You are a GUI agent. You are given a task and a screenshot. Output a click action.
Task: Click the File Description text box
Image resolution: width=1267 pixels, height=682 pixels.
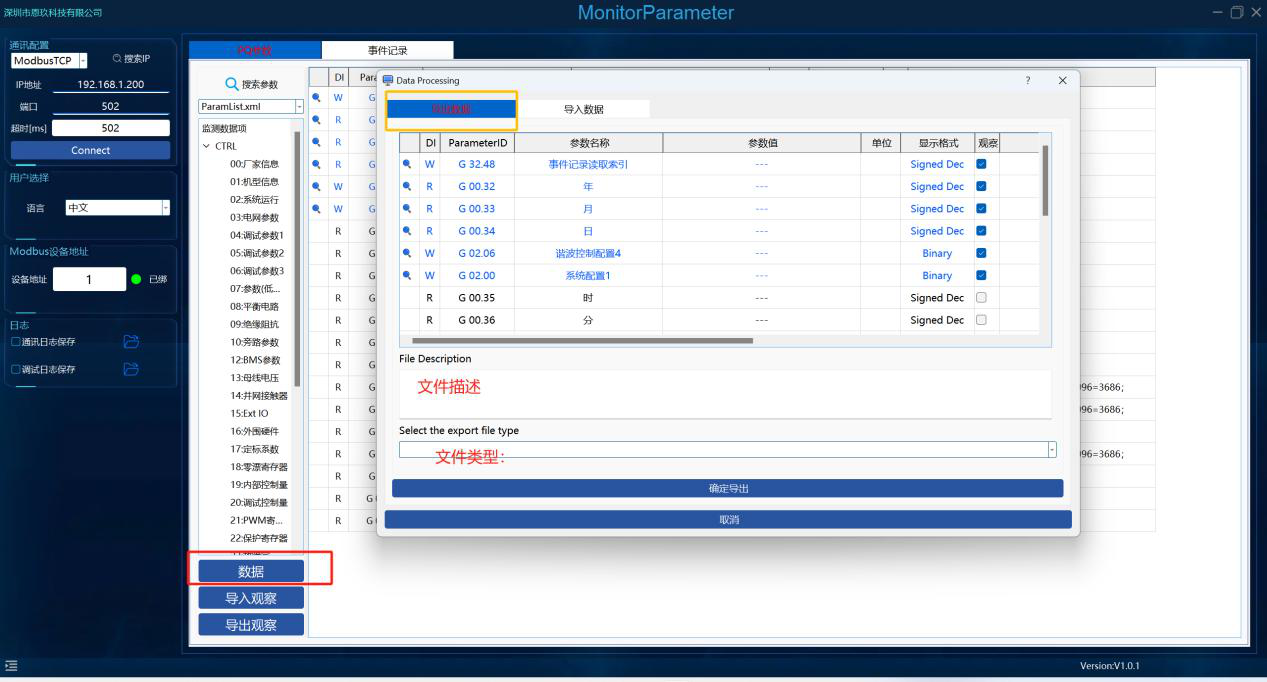725,394
